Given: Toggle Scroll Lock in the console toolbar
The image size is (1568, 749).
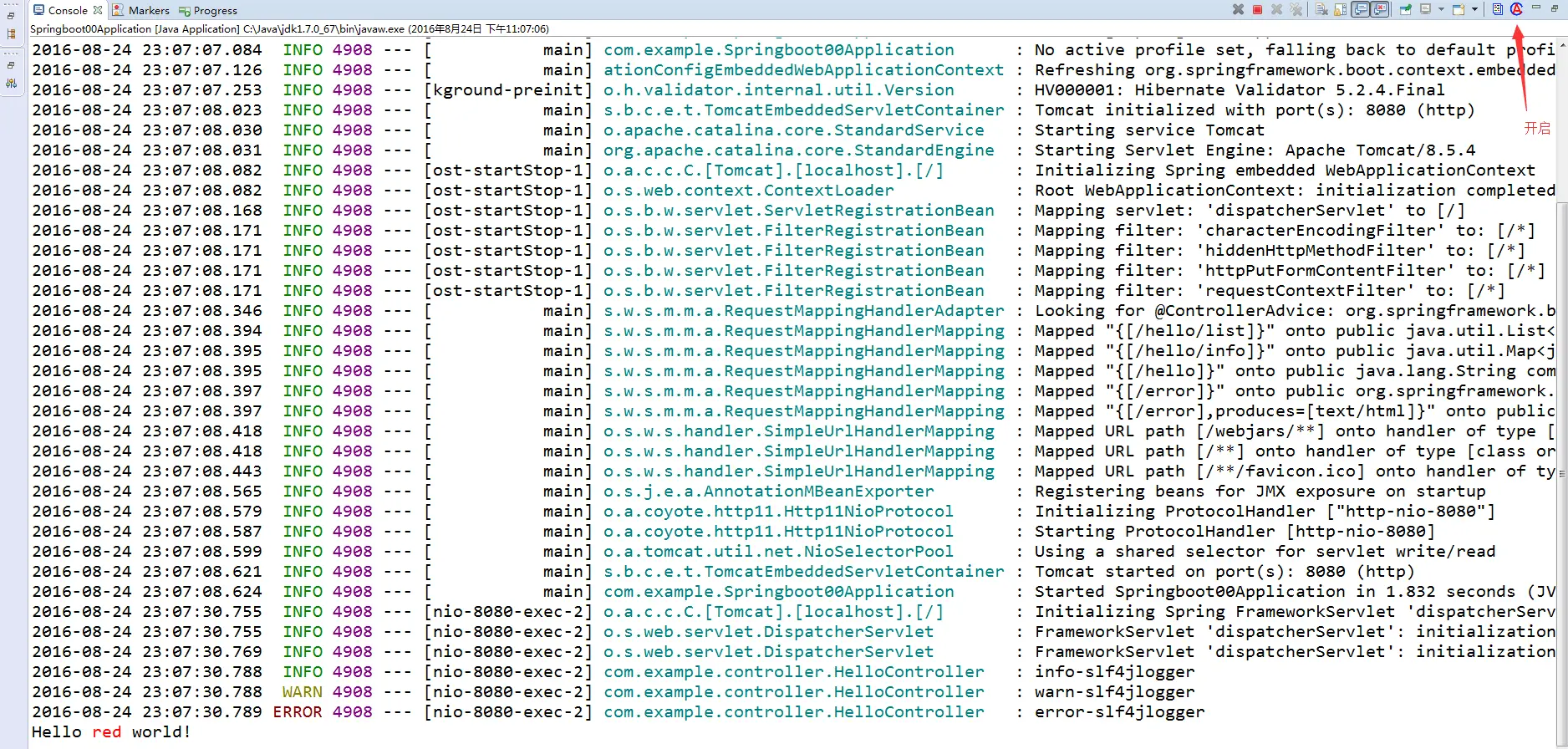Looking at the screenshot, I should pos(1340,10).
